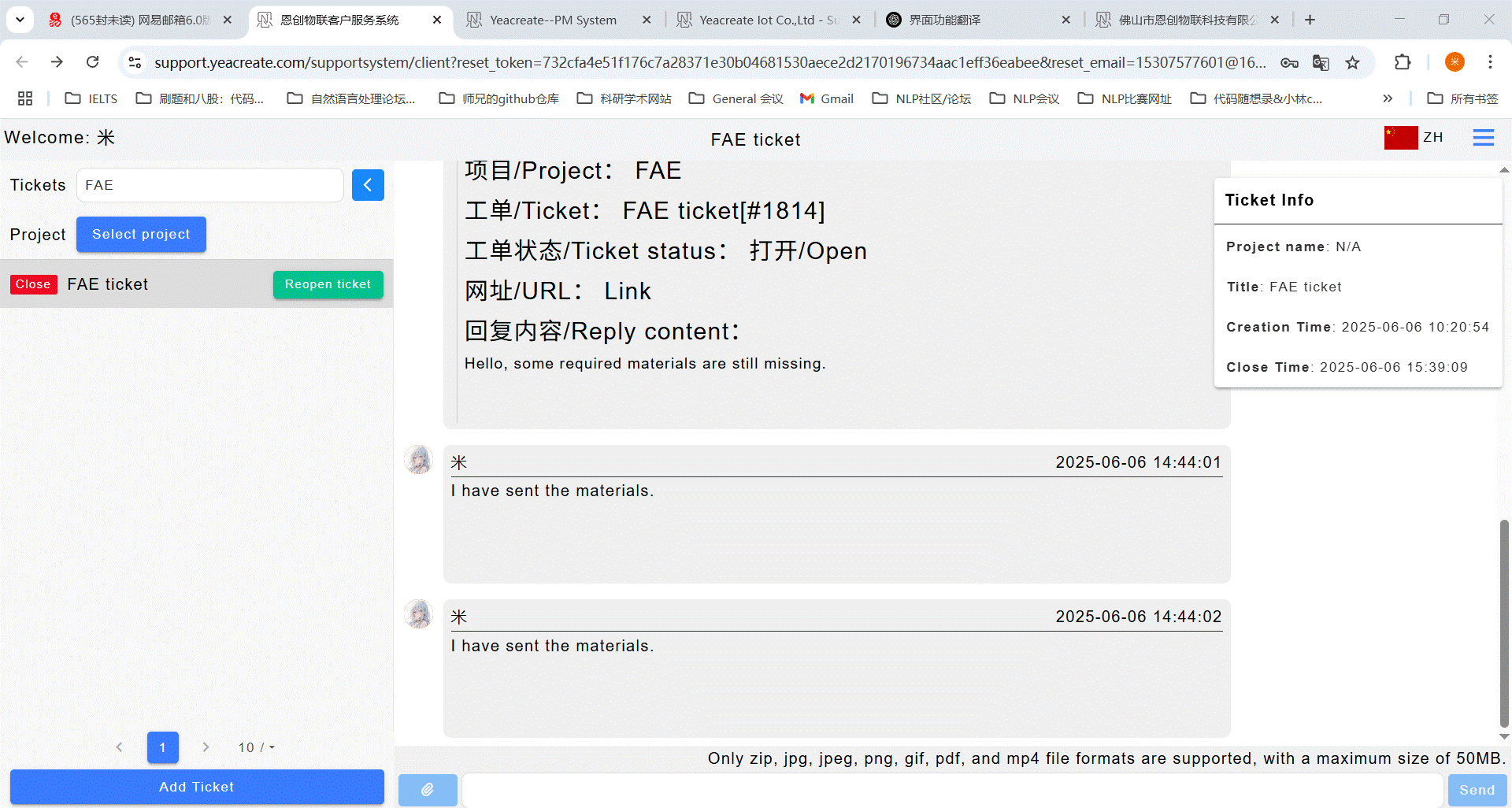
Task: Click the blue back arrow next to Tickets search
Action: pyautogui.click(x=368, y=185)
